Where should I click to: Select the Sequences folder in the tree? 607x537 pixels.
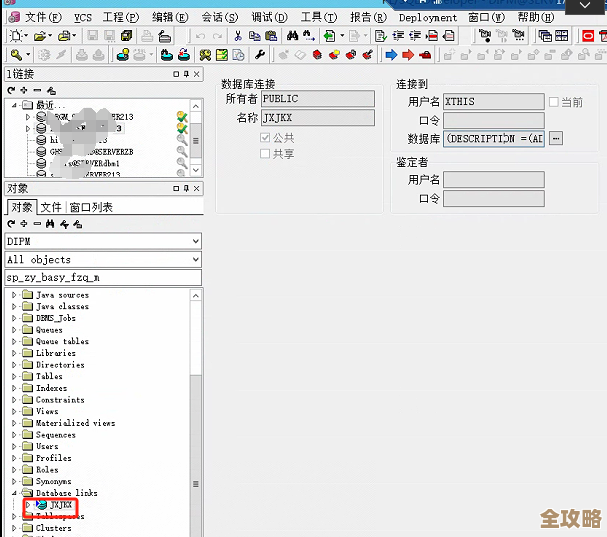(x=55, y=435)
